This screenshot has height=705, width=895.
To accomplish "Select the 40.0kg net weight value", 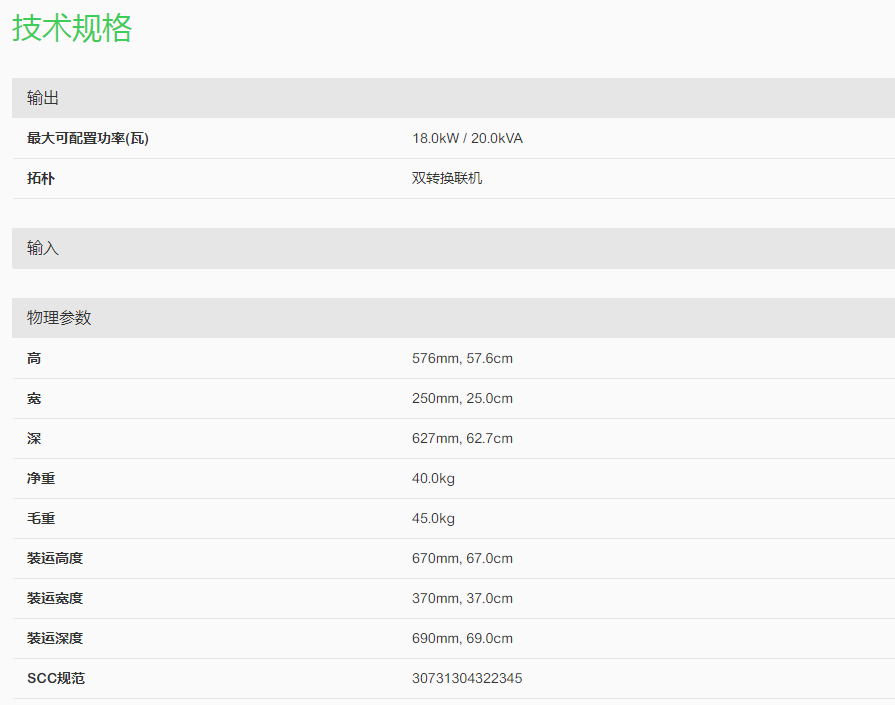I will coord(433,478).
